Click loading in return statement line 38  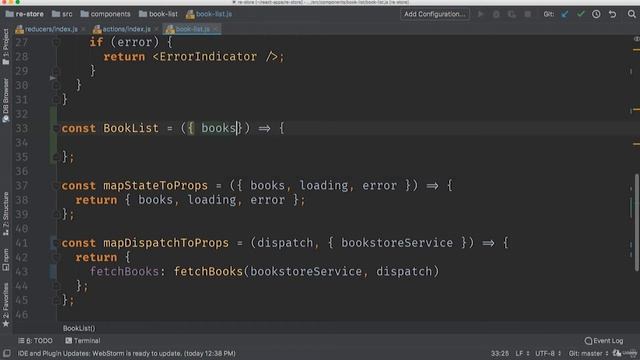[x=211, y=200]
